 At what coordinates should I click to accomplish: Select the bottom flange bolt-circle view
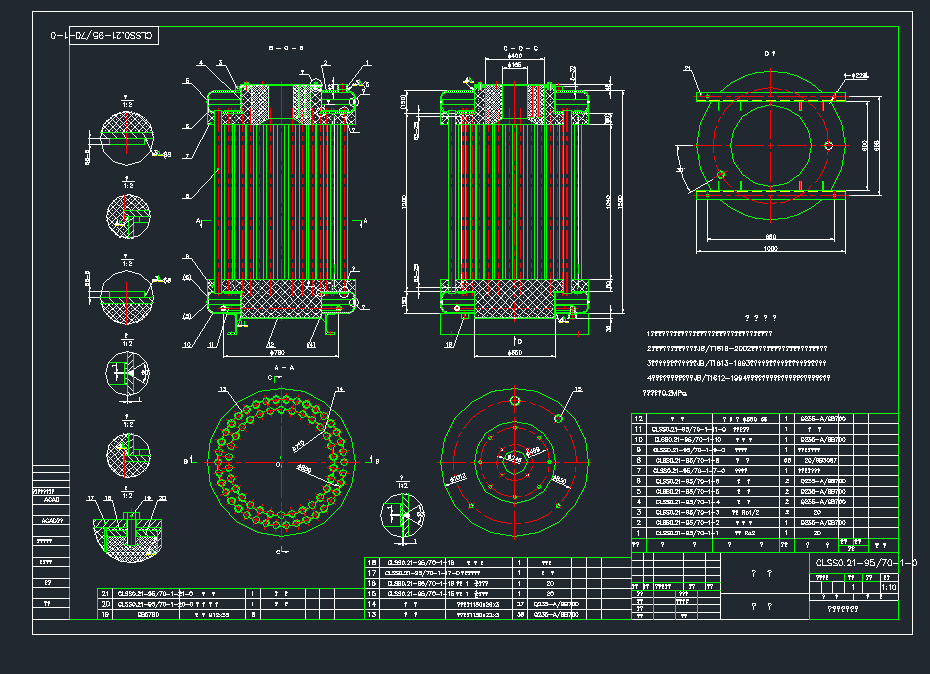click(x=514, y=463)
